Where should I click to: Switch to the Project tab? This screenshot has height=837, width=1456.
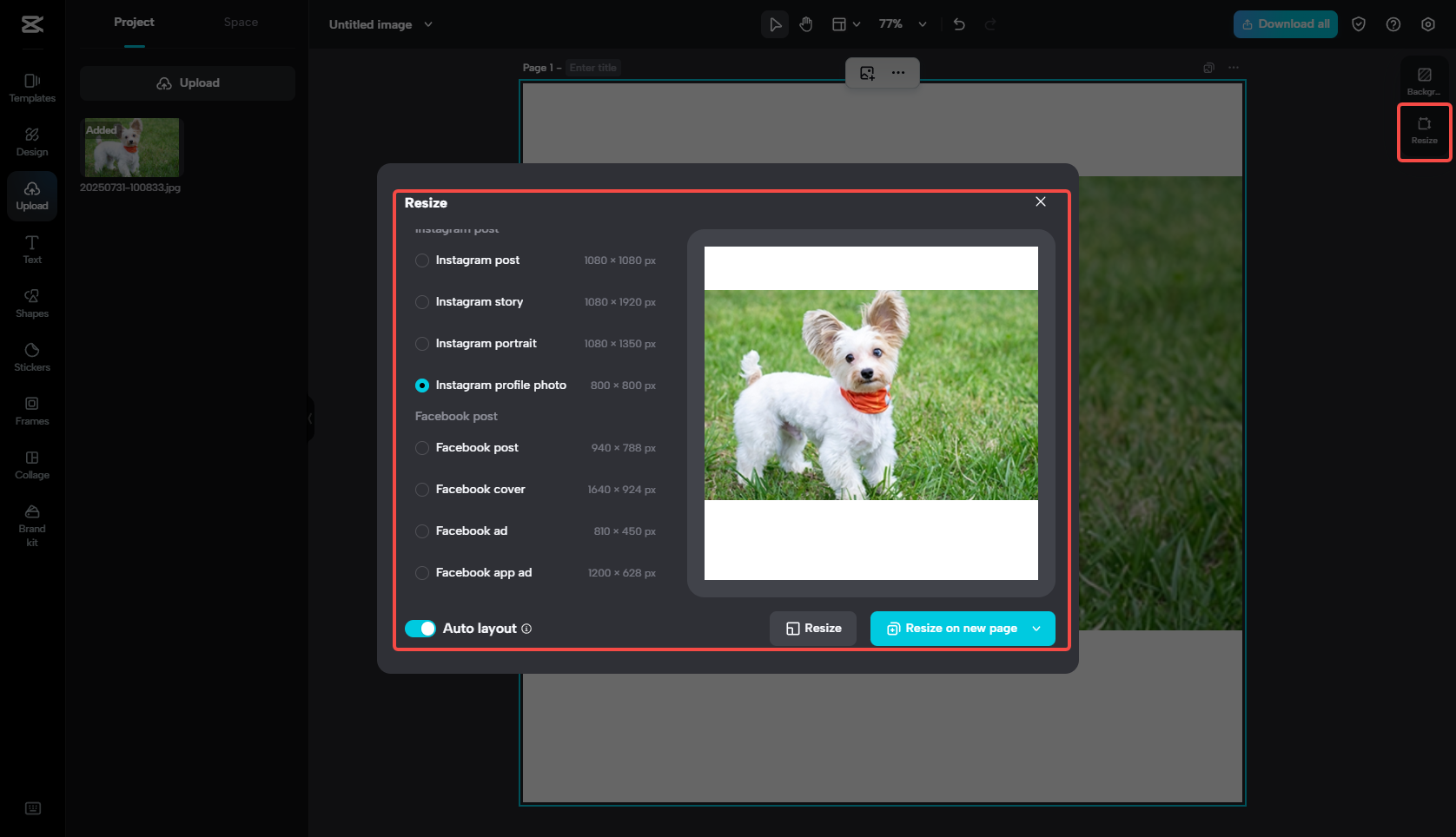pos(134,23)
